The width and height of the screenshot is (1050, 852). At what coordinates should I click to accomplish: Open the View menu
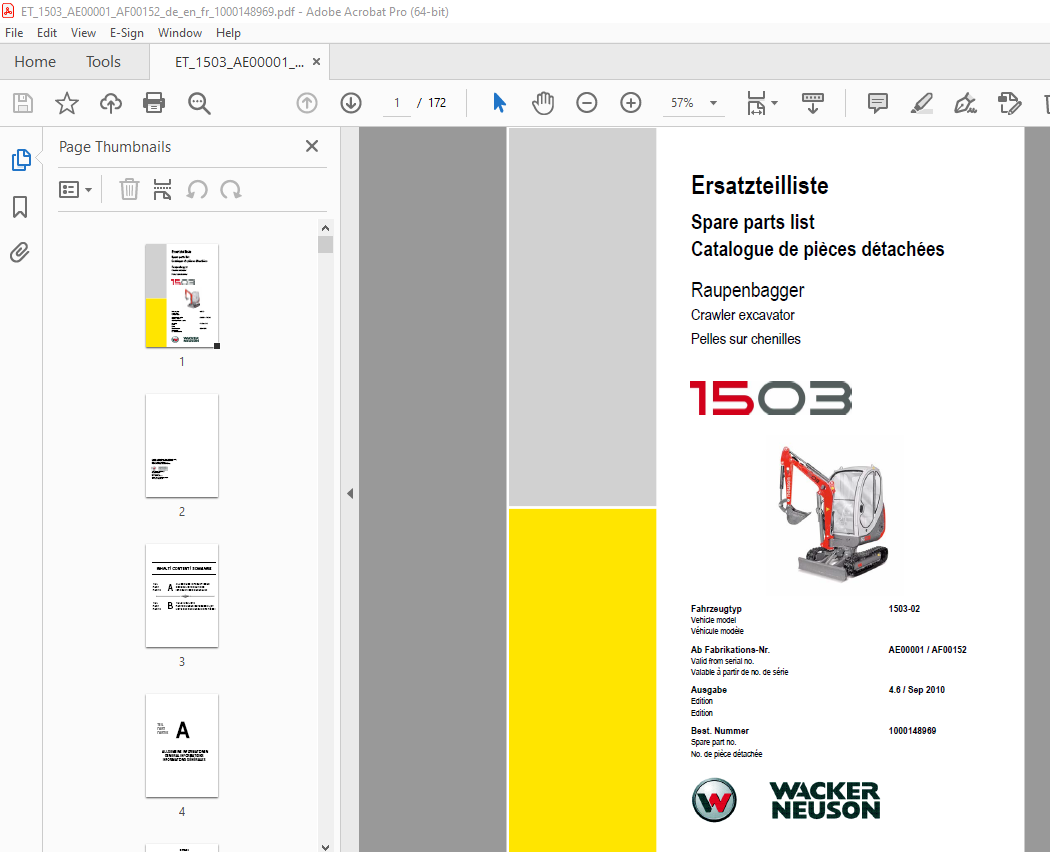coord(84,33)
